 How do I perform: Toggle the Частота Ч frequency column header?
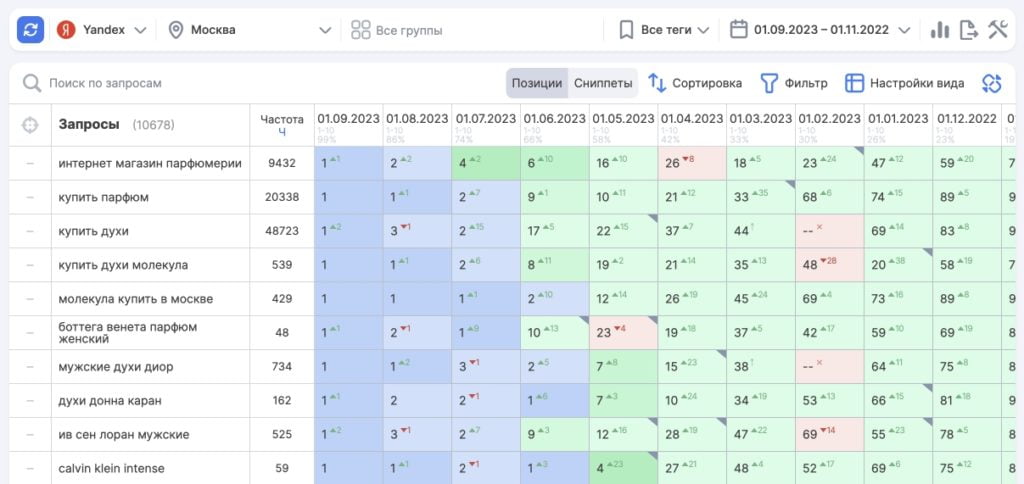(281, 125)
